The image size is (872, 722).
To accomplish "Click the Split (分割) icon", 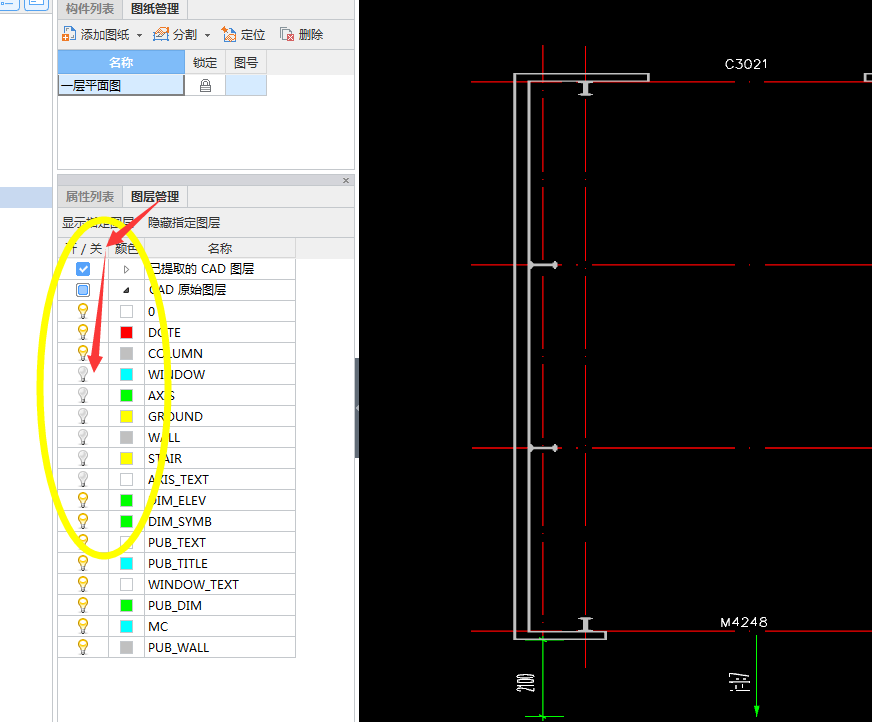I will pos(161,34).
